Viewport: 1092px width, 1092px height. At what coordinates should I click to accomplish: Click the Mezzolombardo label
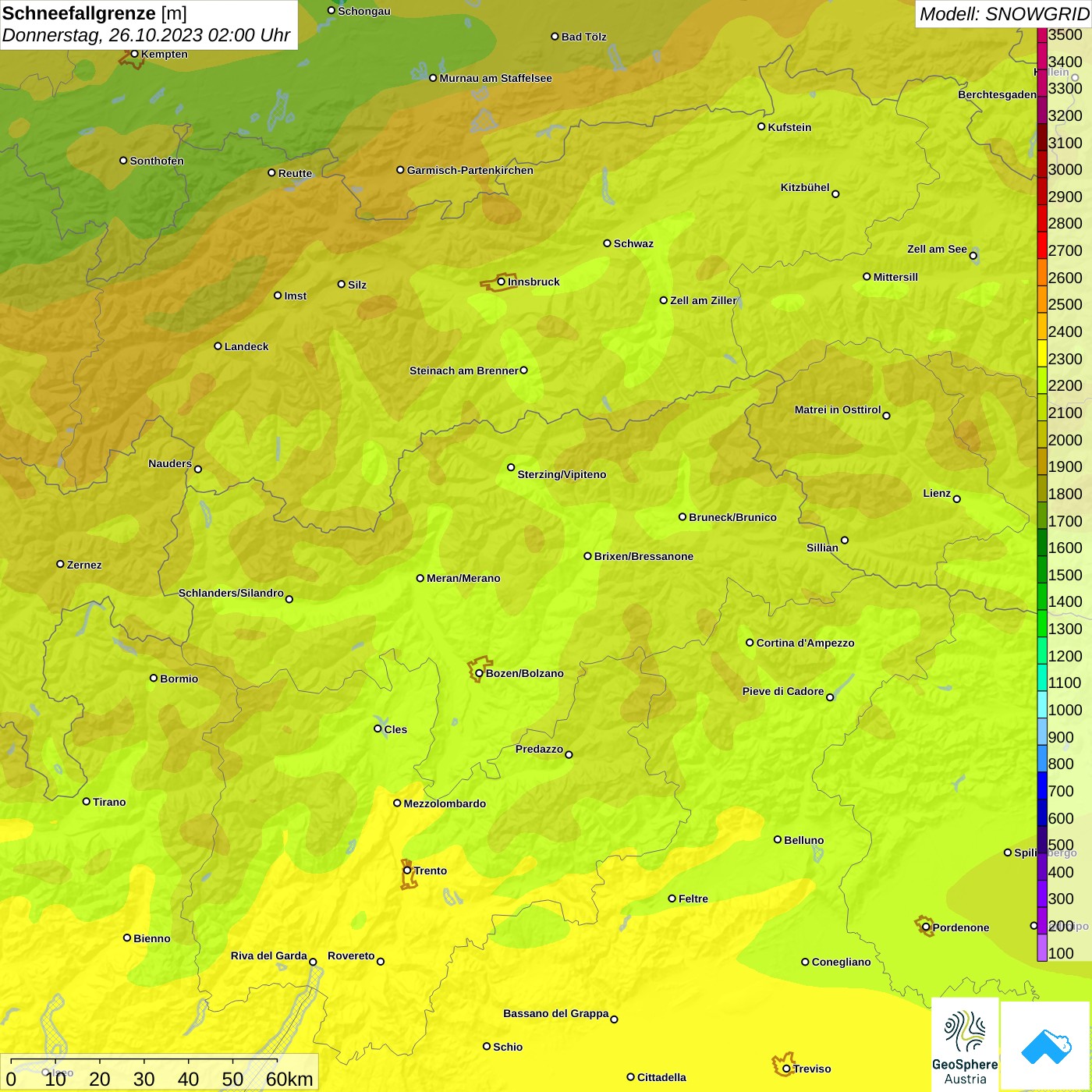445,803
